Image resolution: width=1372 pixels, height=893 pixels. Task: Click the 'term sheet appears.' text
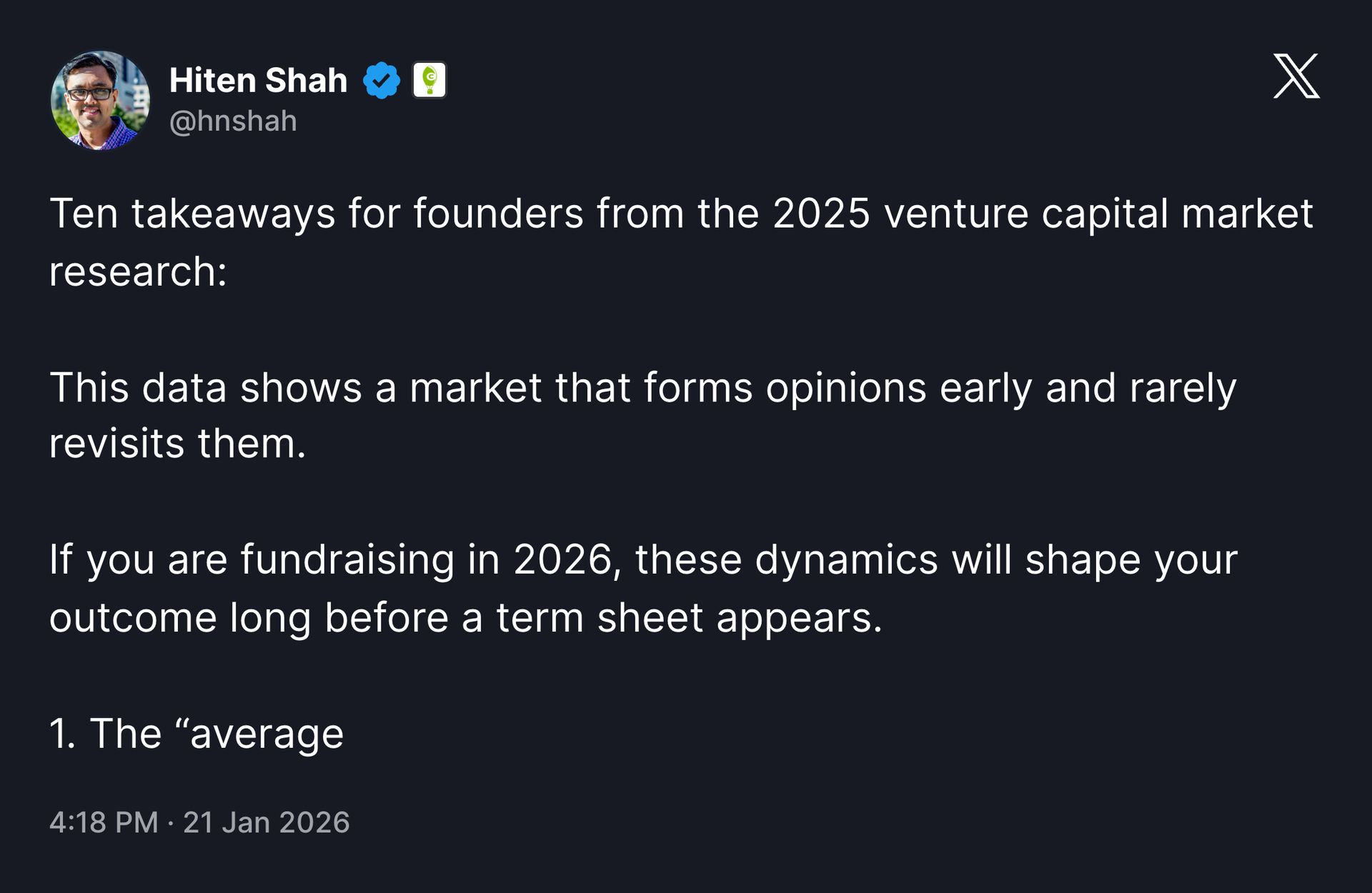(x=690, y=618)
